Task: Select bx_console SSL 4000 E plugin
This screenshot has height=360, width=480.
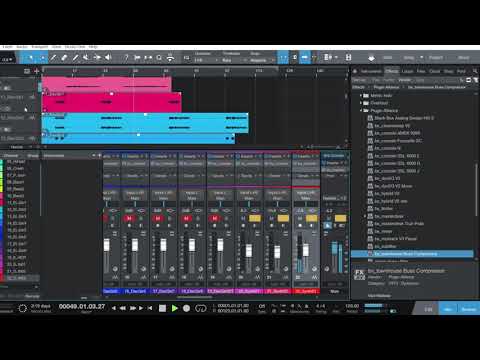Action: tap(397, 156)
